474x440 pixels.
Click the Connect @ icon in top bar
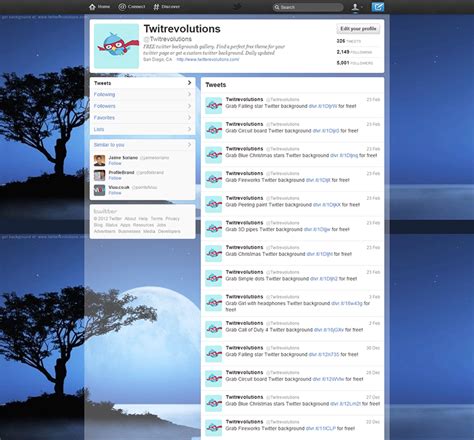point(122,7)
